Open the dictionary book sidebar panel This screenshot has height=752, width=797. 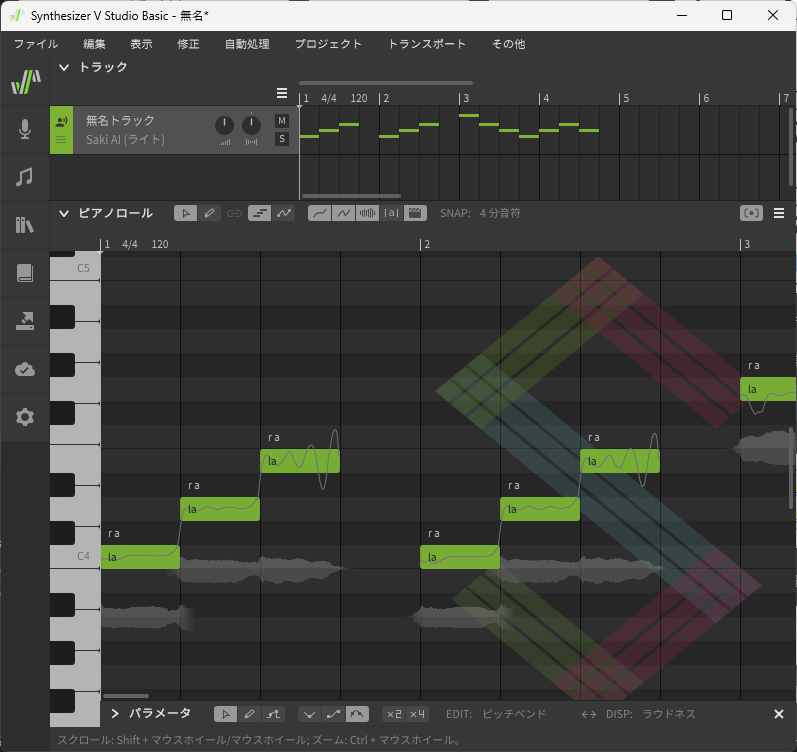[25, 273]
